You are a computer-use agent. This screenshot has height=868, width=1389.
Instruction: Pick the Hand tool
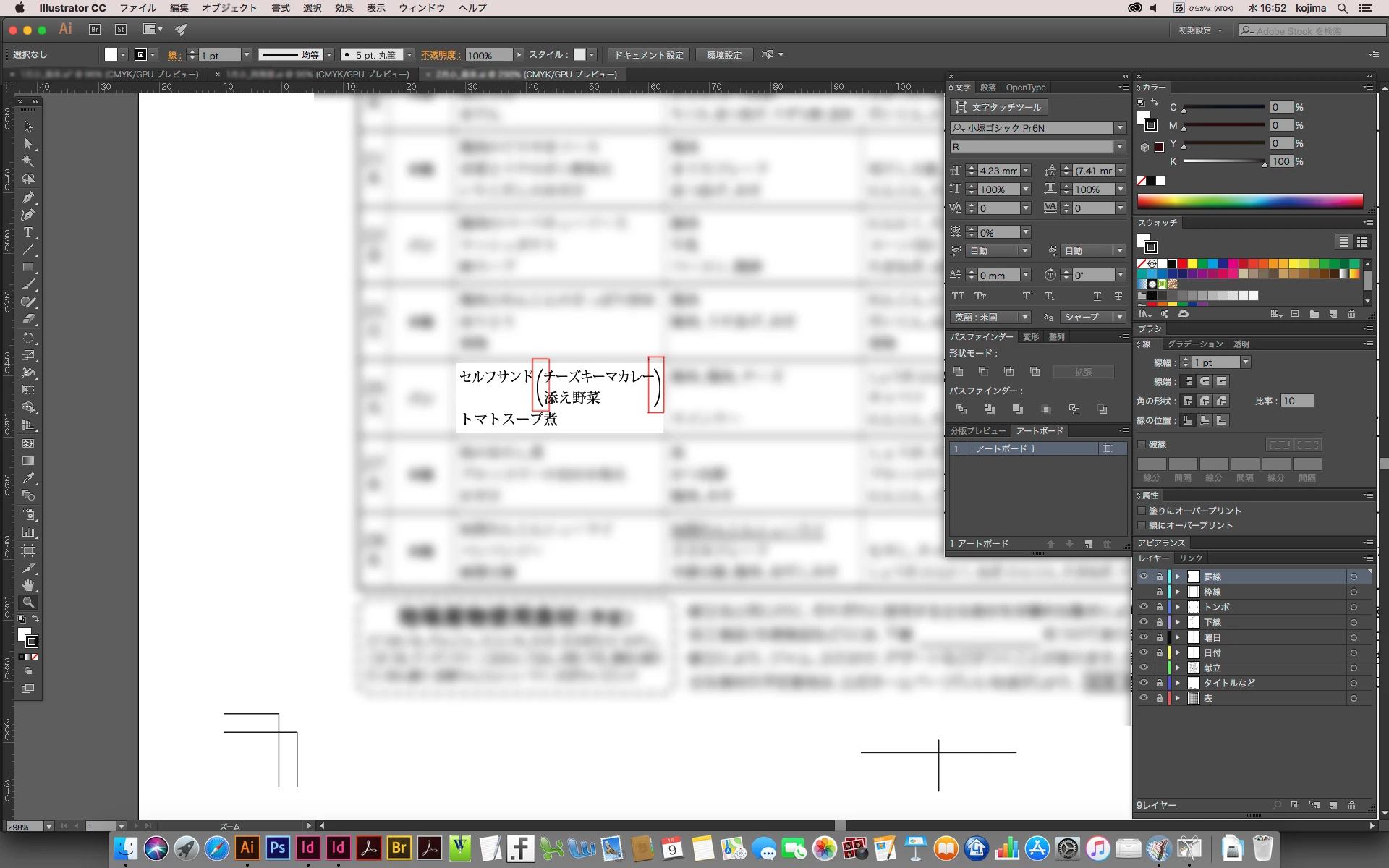(28, 584)
